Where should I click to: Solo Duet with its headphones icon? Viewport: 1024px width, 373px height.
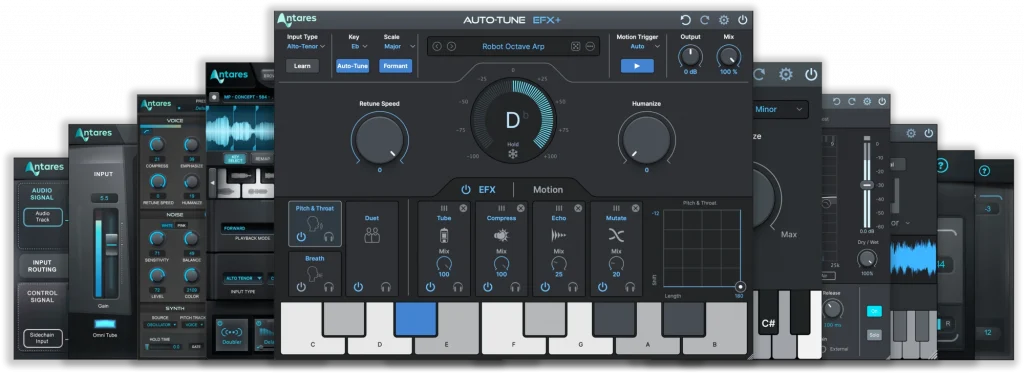coord(386,287)
